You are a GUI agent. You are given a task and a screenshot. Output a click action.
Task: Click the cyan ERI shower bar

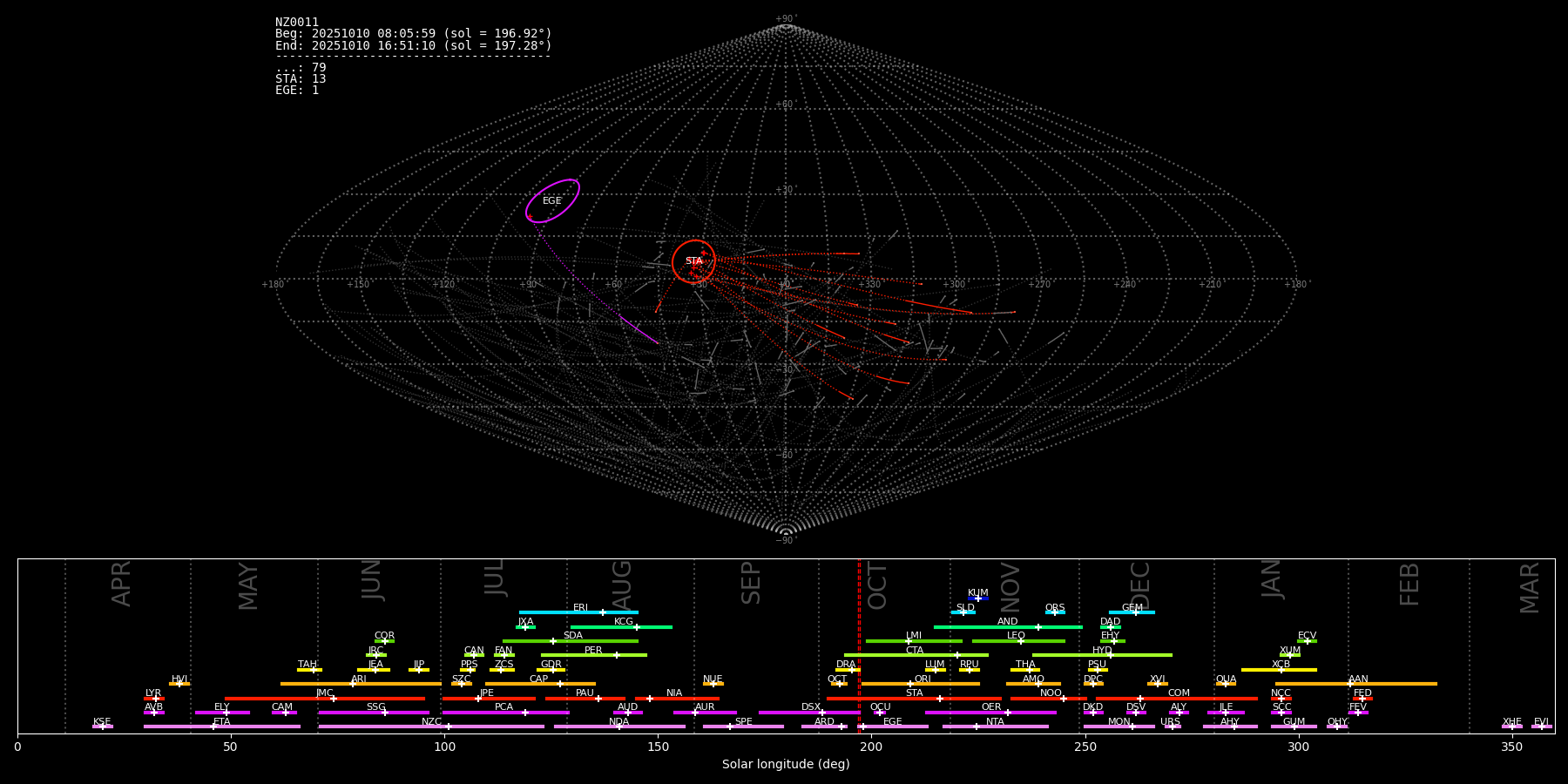(x=578, y=612)
